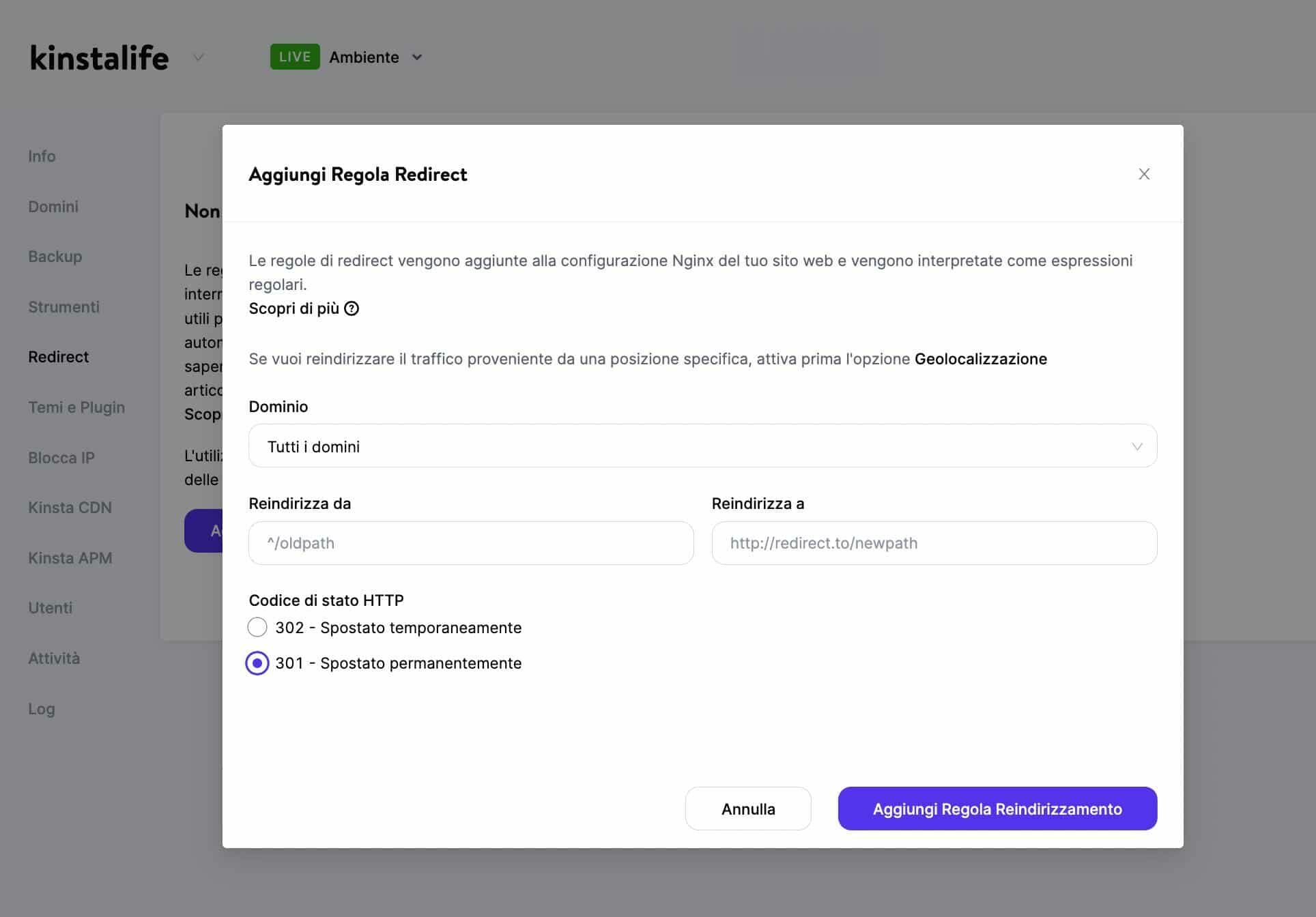The height and width of the screenshot is (917, 1316).
Task: Open the Log sidebar section
Action: (x=42, y=709)
